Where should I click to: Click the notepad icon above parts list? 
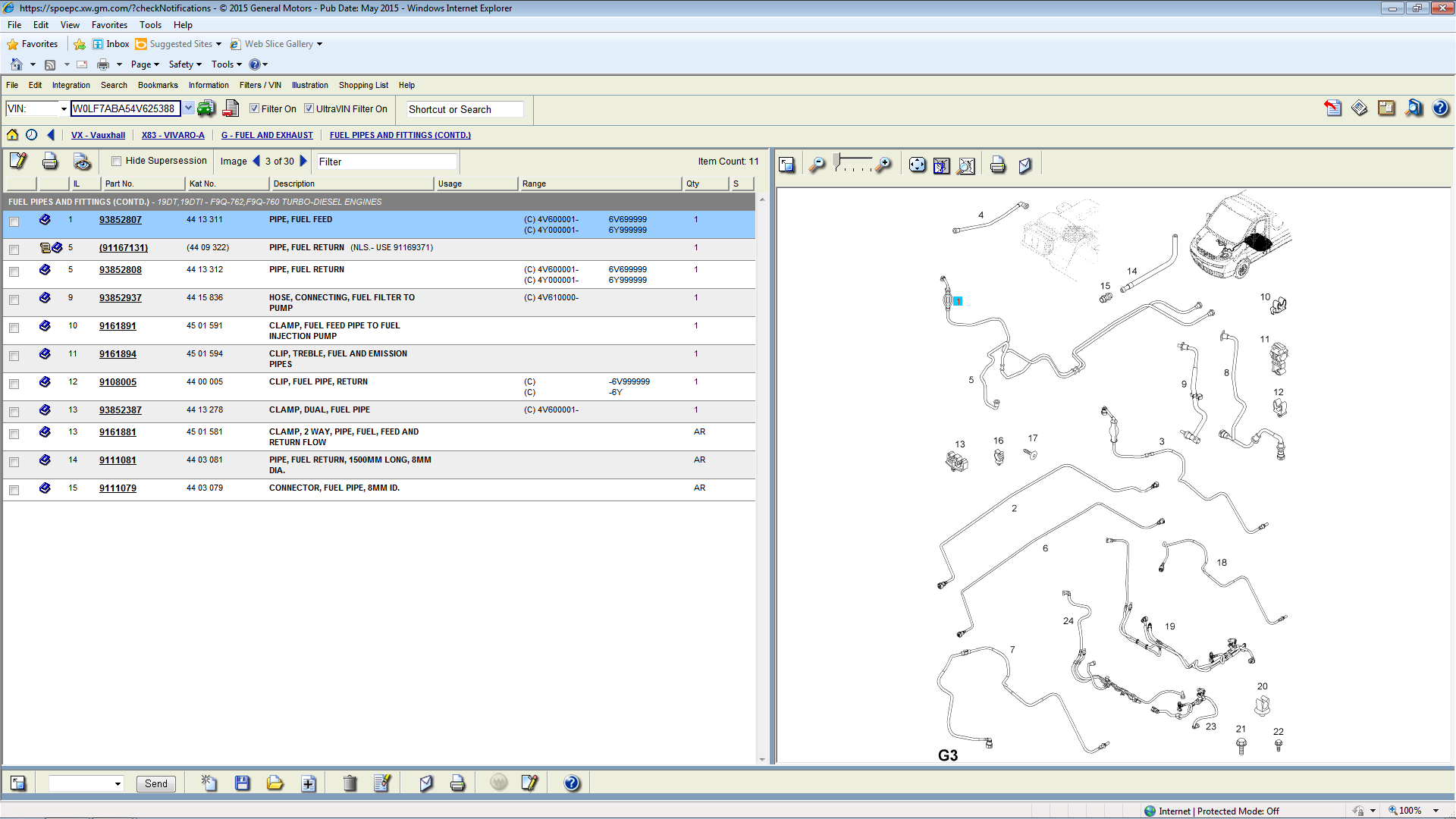tap(18, 161)
